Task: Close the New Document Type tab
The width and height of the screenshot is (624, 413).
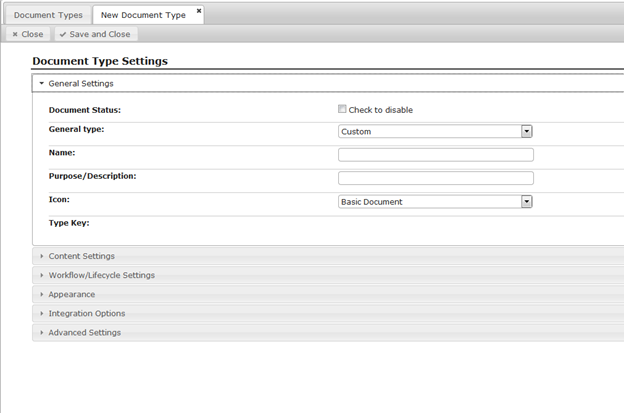Action: coord(199,11)
